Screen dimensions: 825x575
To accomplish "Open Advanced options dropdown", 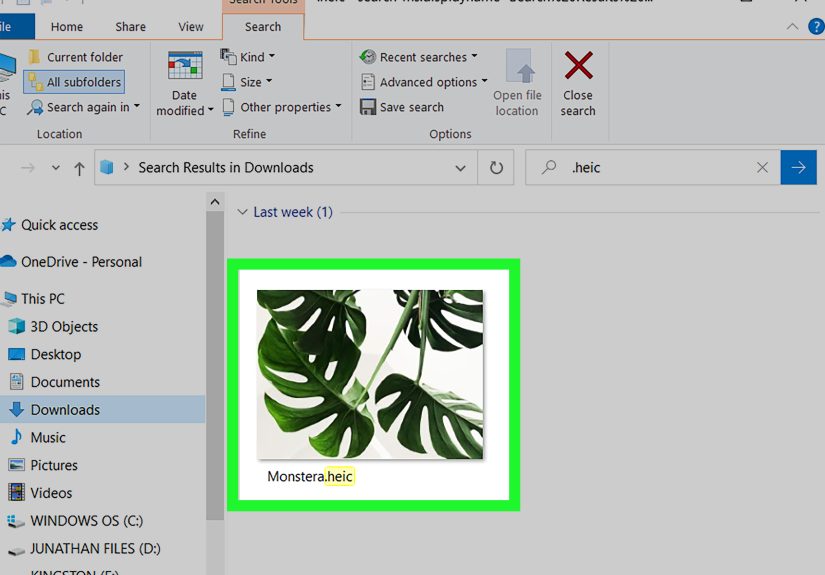I will pos(424,82).
